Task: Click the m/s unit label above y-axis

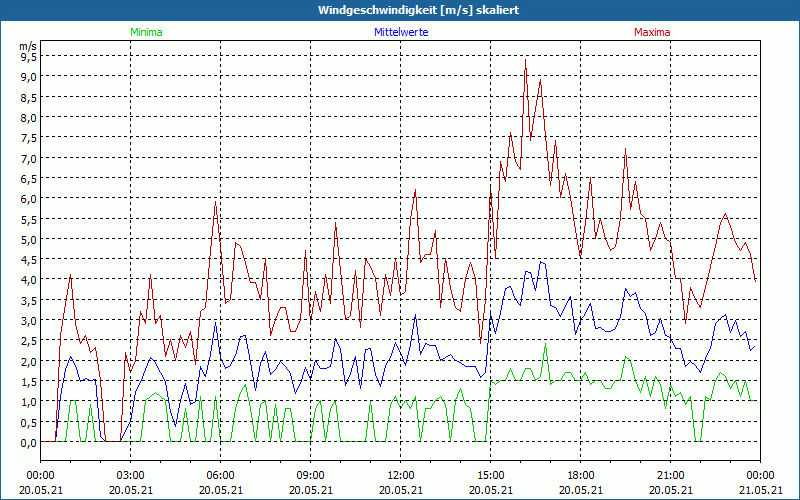Action: pos(28,46)
